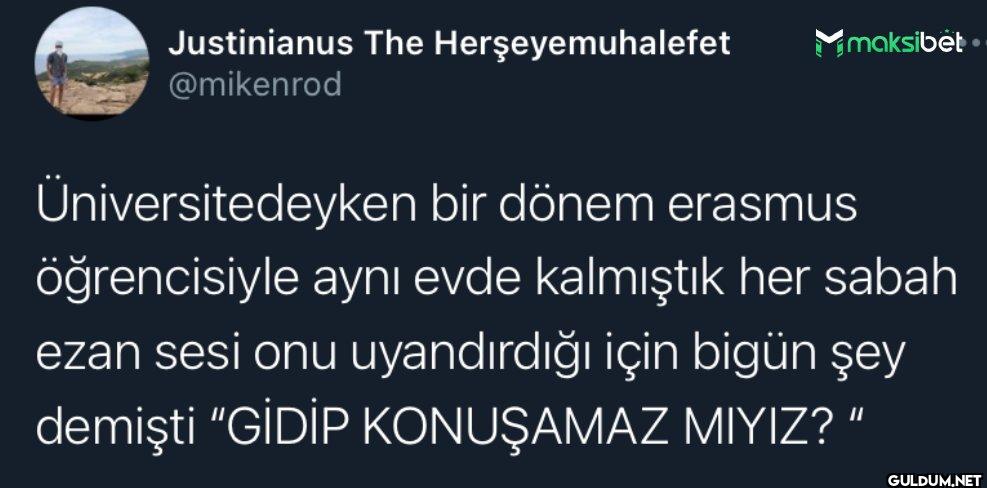The height and width of the screenshot is (488, 987).
Task: Open the tweet's more options dots
Action: 975,45
